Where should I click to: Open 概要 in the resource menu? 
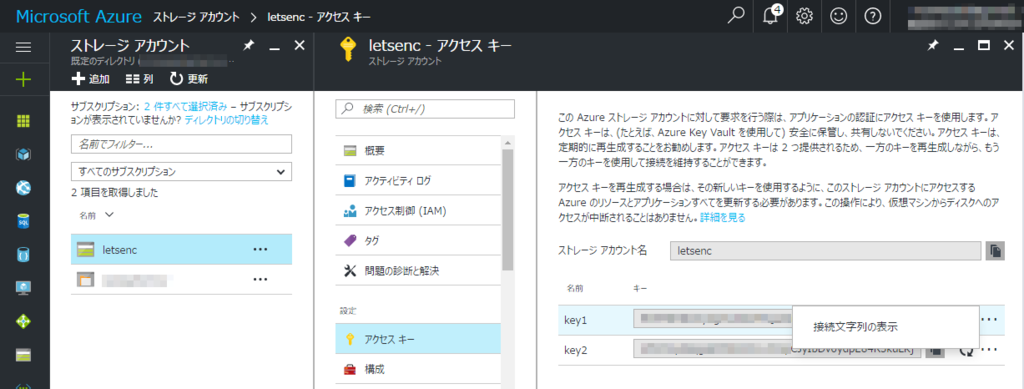tap(418, 151)
